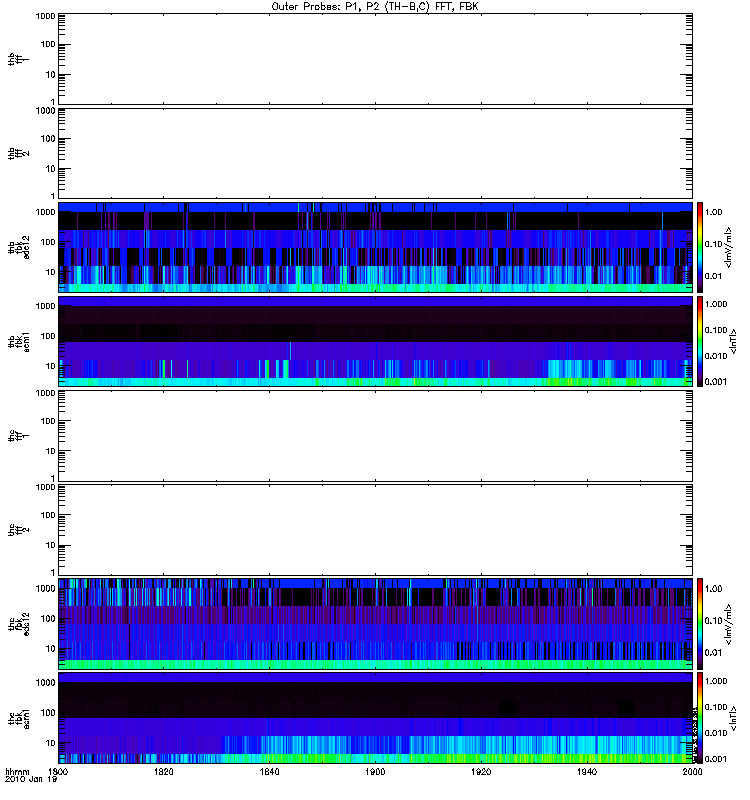Click the plot title 'Outer Probes: P1, P2 (TH-B,C) FFT, FBK'
The image size is (750, 800).
point(375,7)
